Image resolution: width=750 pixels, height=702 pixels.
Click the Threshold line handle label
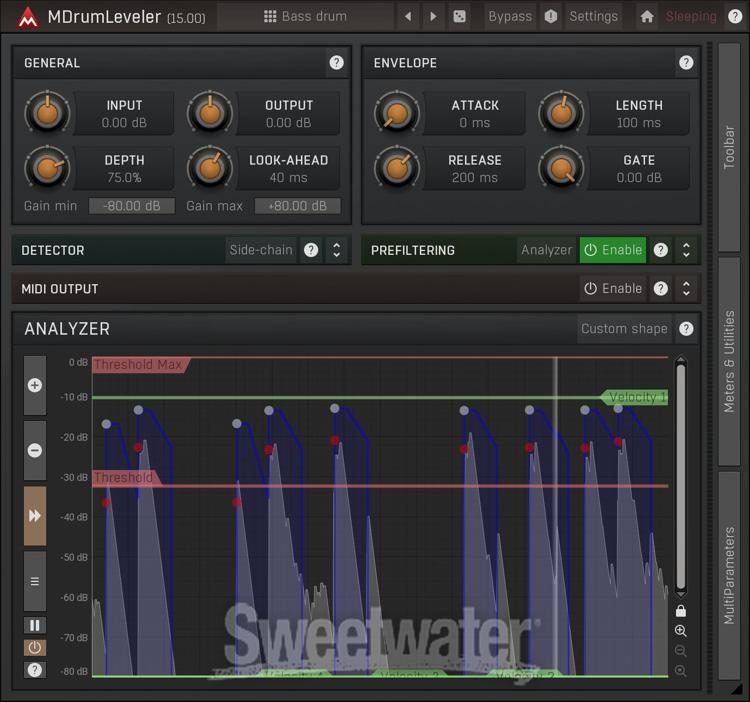(123, 477)
